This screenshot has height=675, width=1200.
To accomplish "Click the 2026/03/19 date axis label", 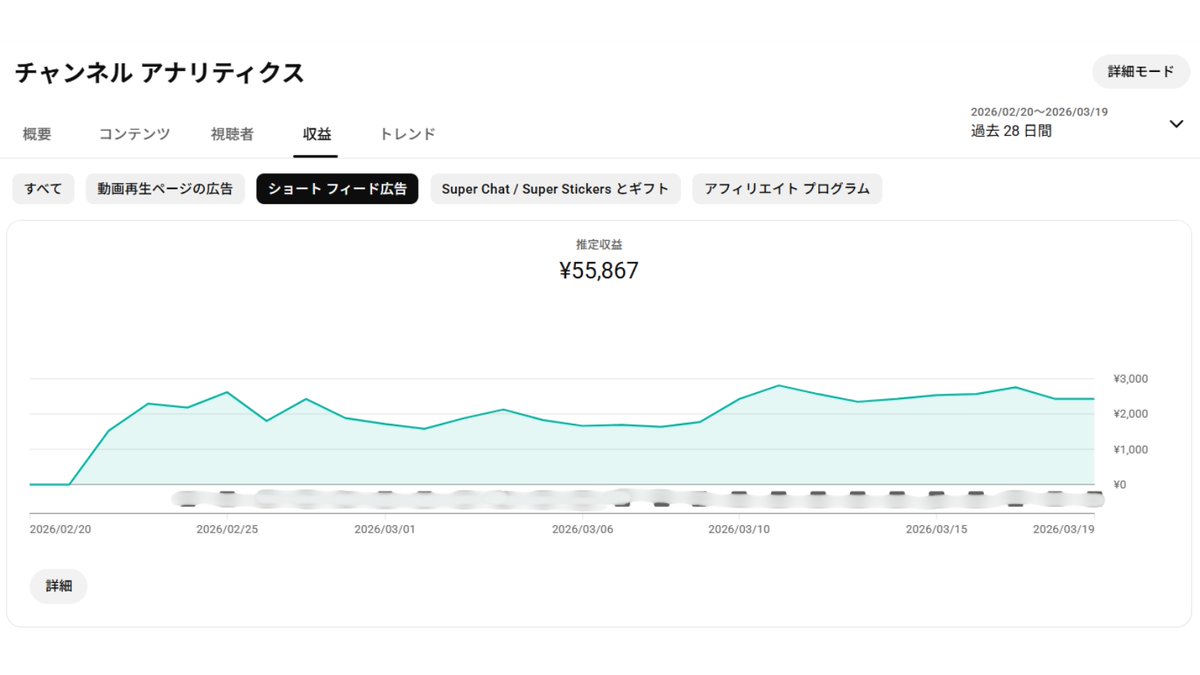I will (1064, 529).
